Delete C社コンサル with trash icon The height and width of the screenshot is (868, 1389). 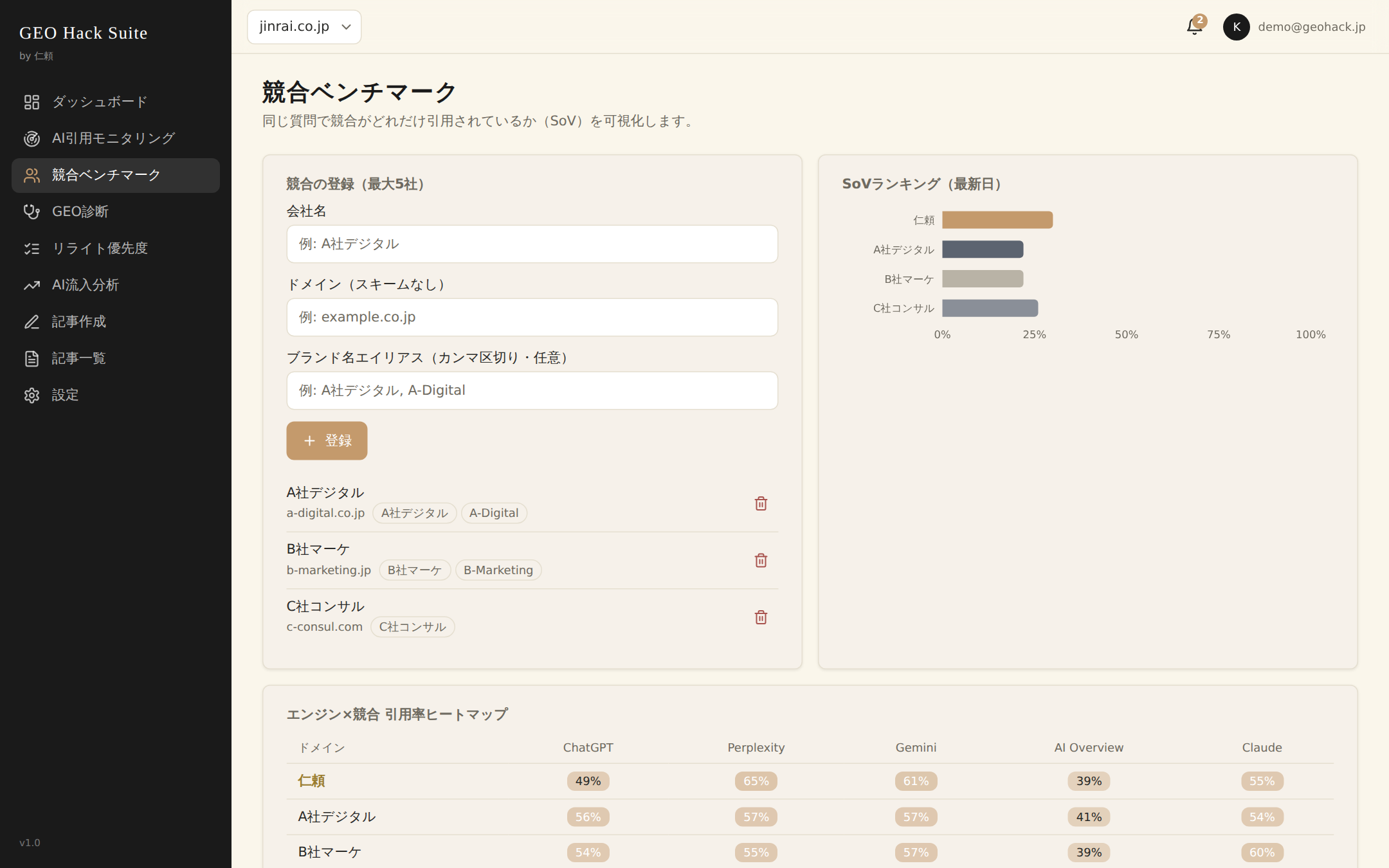pos(761,617)
